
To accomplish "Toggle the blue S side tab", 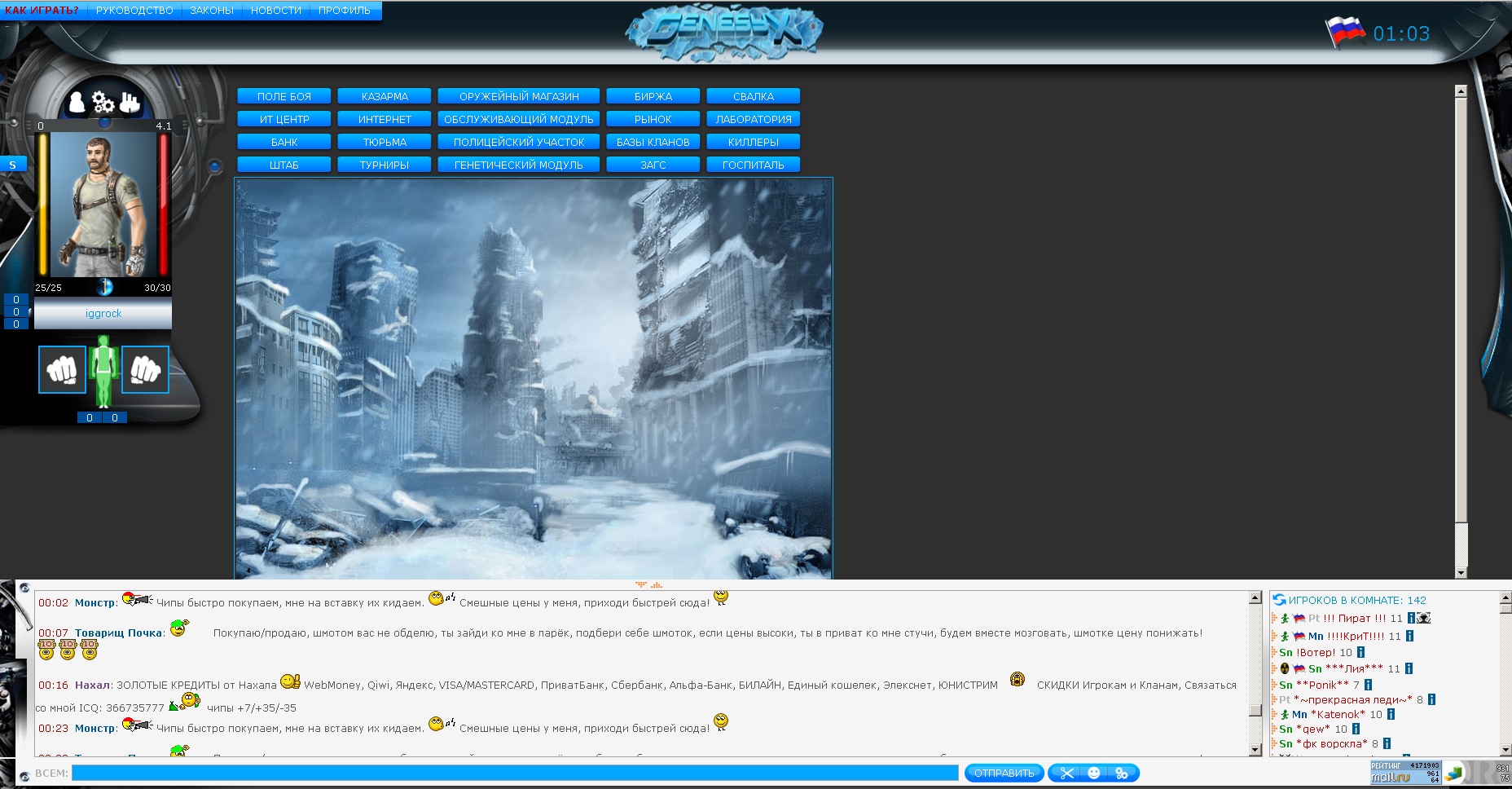I will (13, 165).
